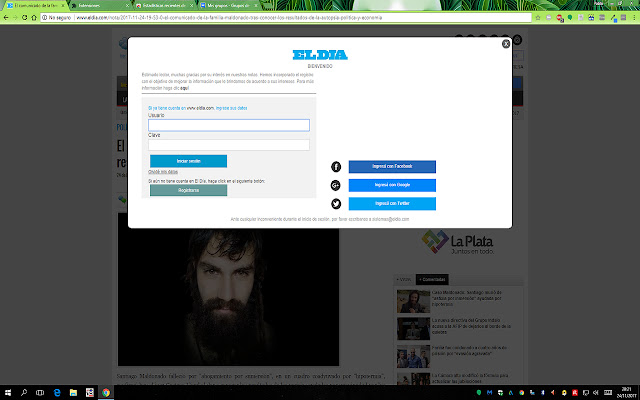Click the round Facebook icon

[x=336, y=167]
